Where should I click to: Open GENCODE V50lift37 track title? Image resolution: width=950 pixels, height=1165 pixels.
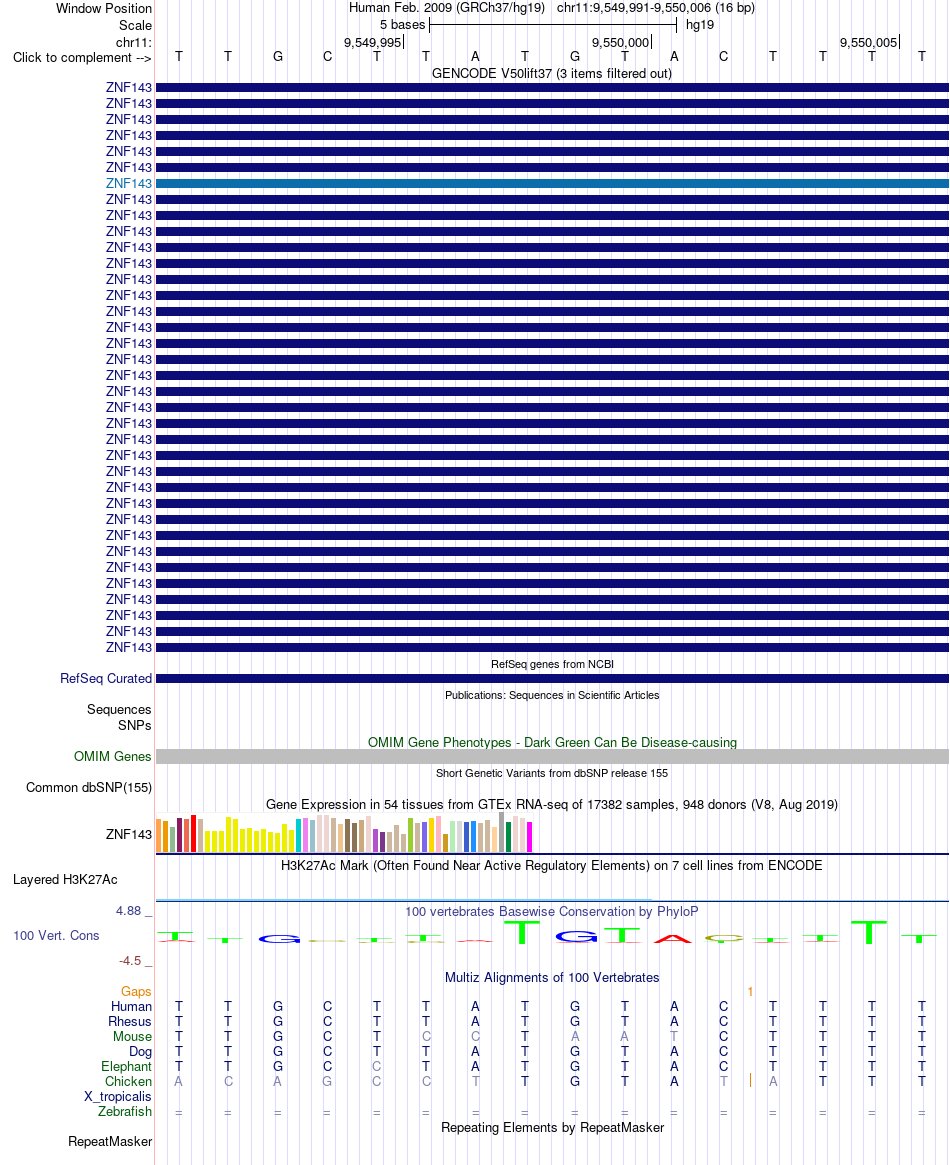pyautogui.click(x=552, y=74)
